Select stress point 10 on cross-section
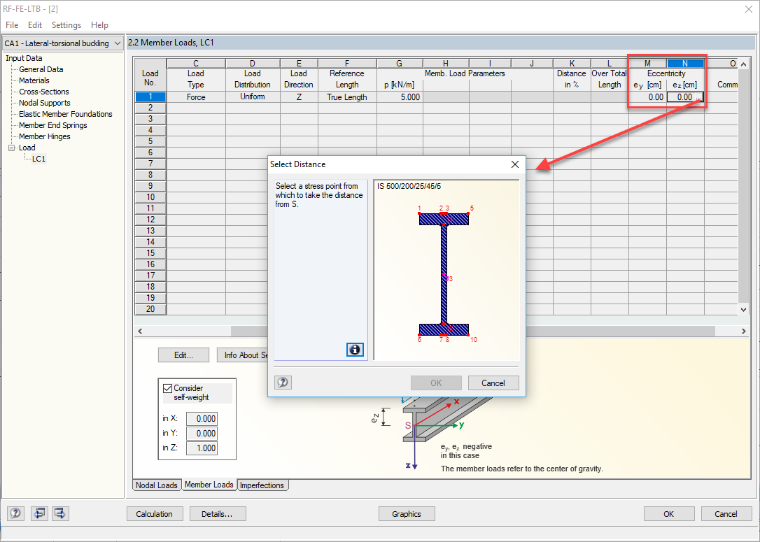 [x=470, y=336]
